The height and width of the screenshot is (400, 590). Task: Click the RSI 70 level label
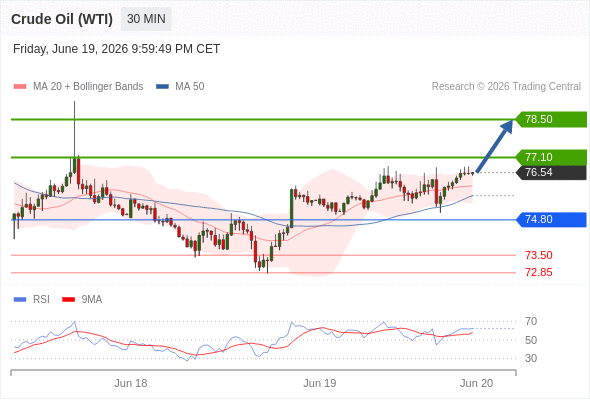pyautogui.click(x=531, y=321)
